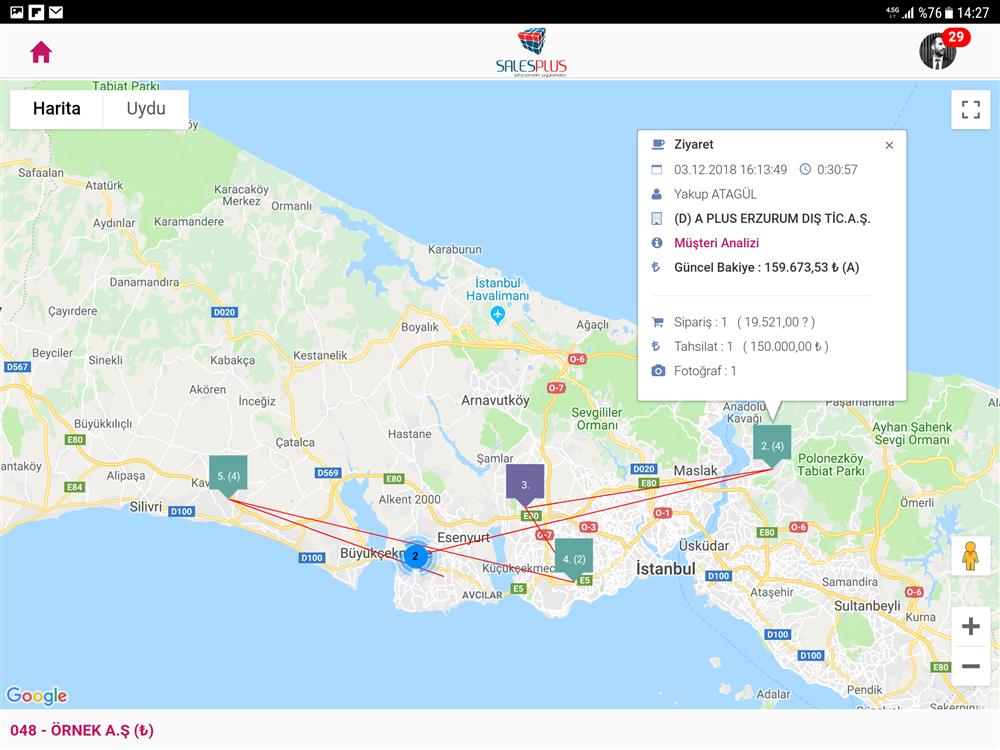Open the user profile avatar
Screen dimensions: 1000x750
(x=938, y=51)
